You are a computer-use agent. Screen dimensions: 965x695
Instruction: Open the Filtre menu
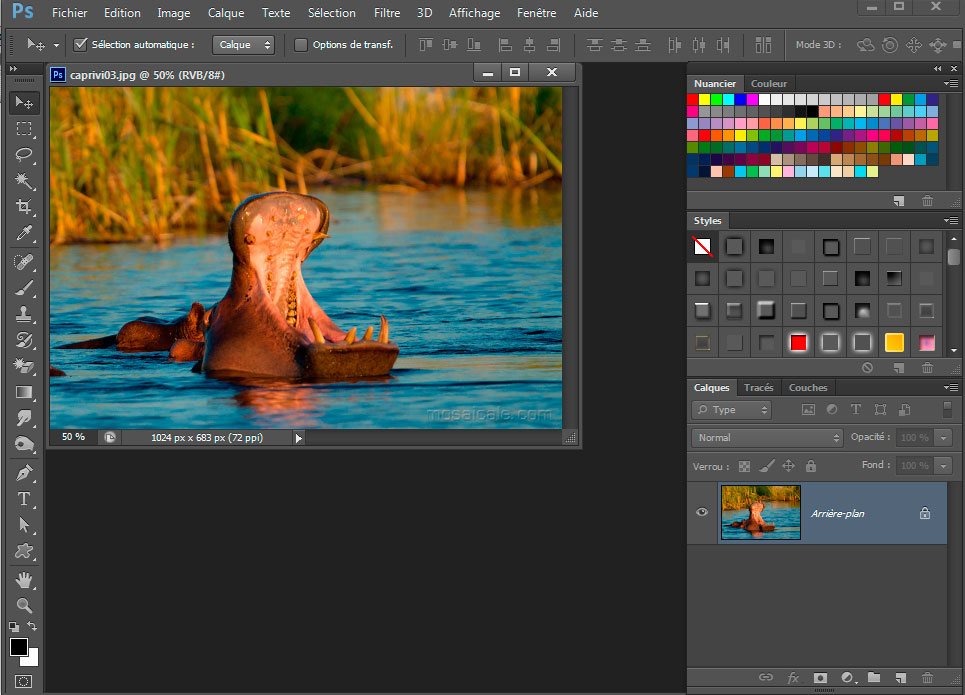pyautogui.click(x=387, y=13)
